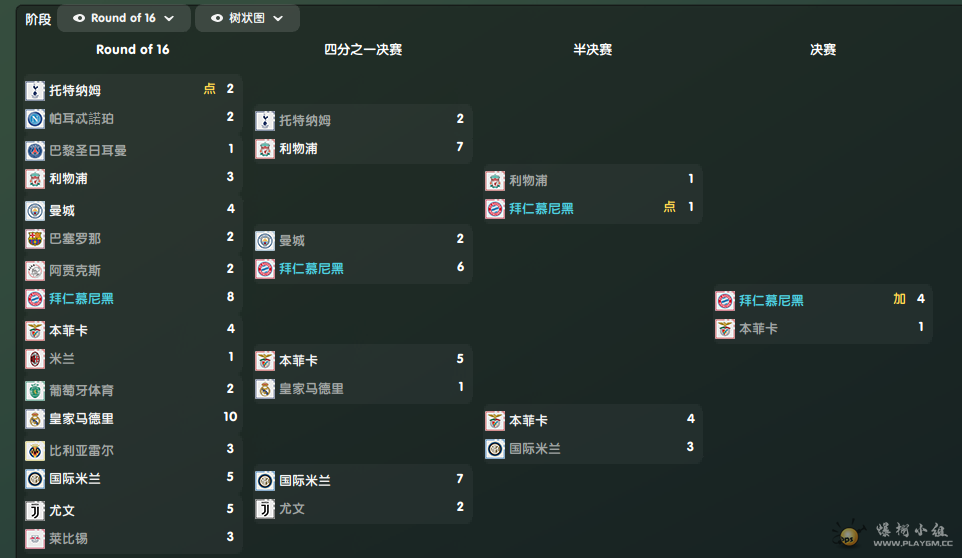Viewport: 962px width, 558px height.
Task: Open the Round of 16 stage dropdown
Action: [x=124, y=18]
